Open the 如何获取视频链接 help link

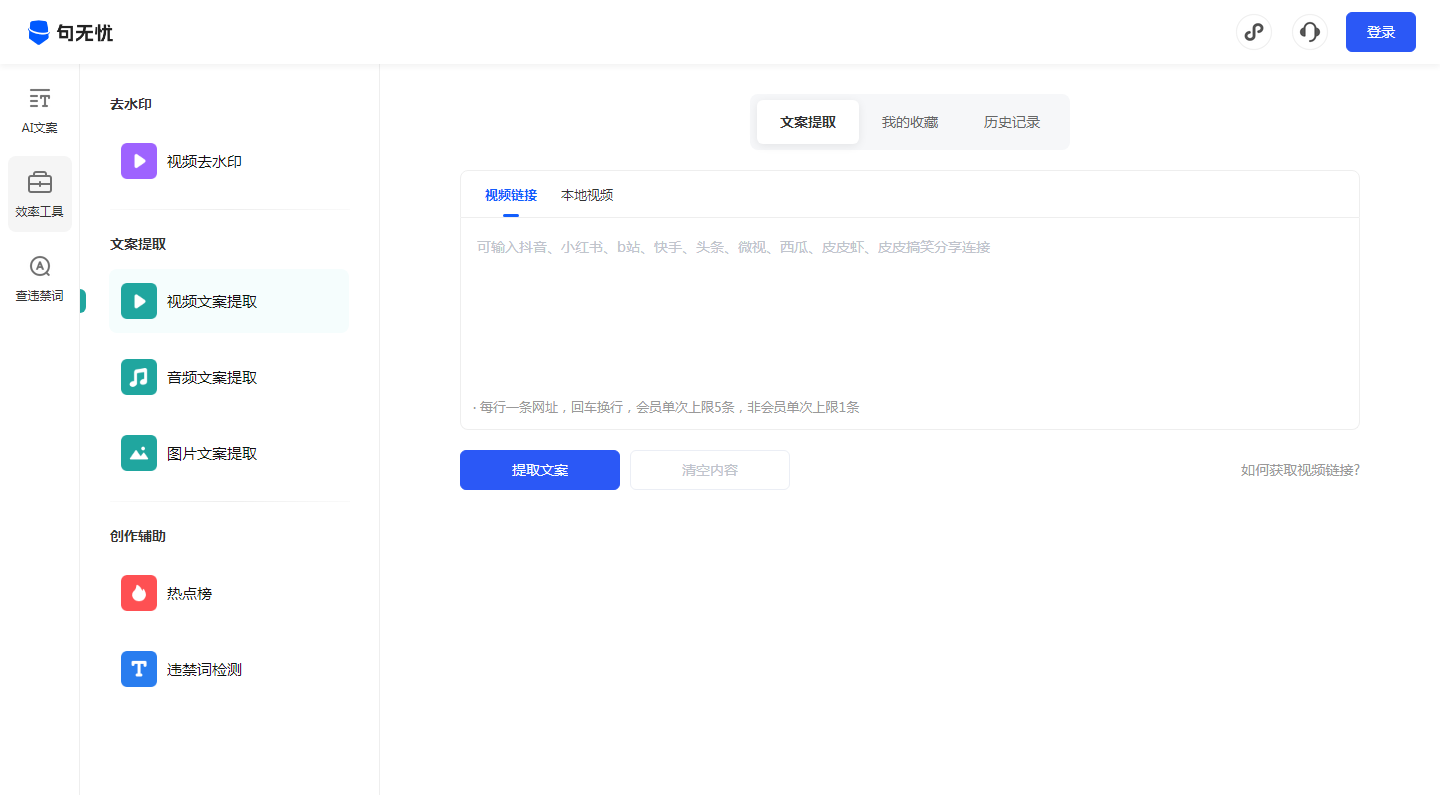click(x=1300, y=470)
